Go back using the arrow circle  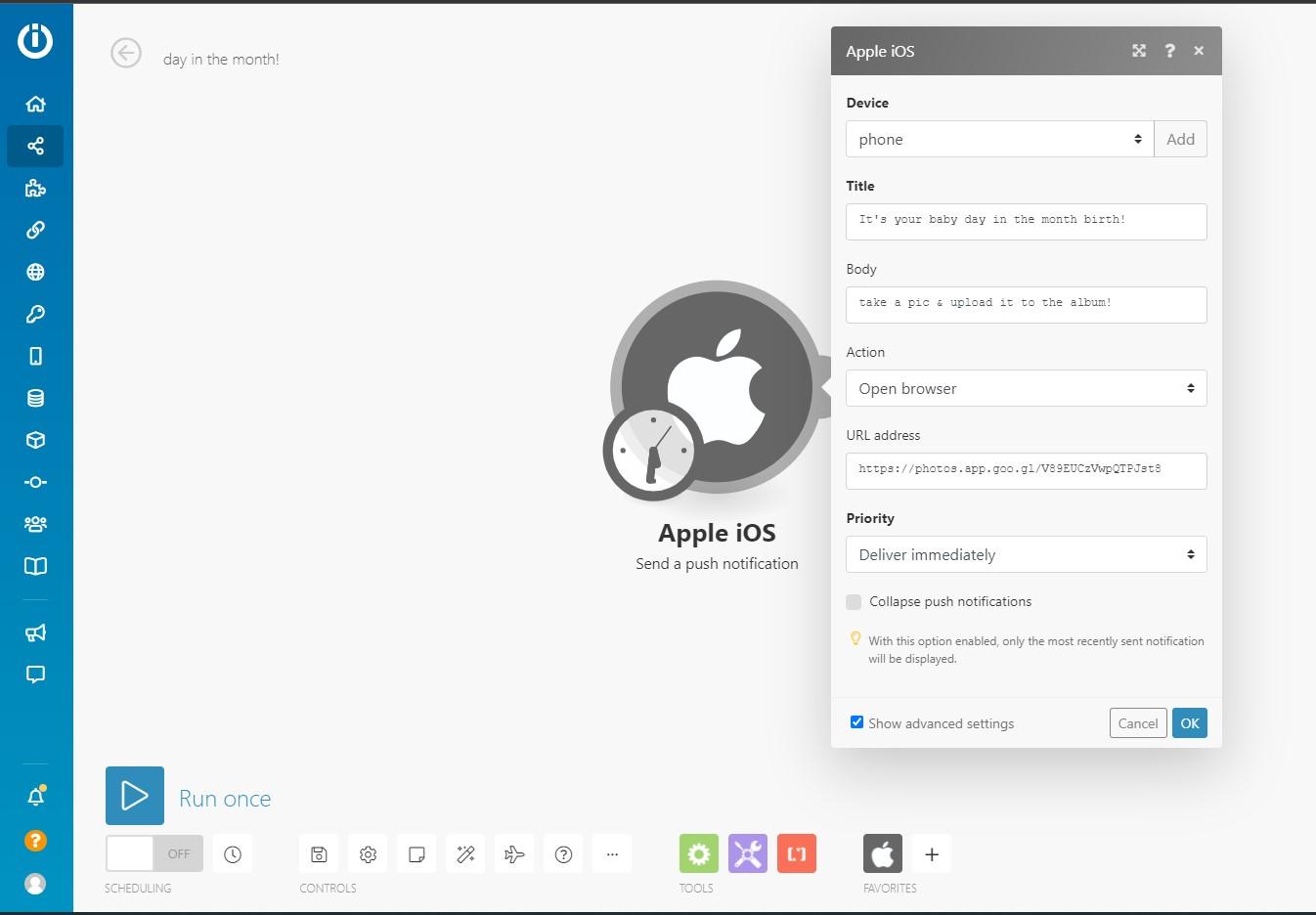[126, 53]
